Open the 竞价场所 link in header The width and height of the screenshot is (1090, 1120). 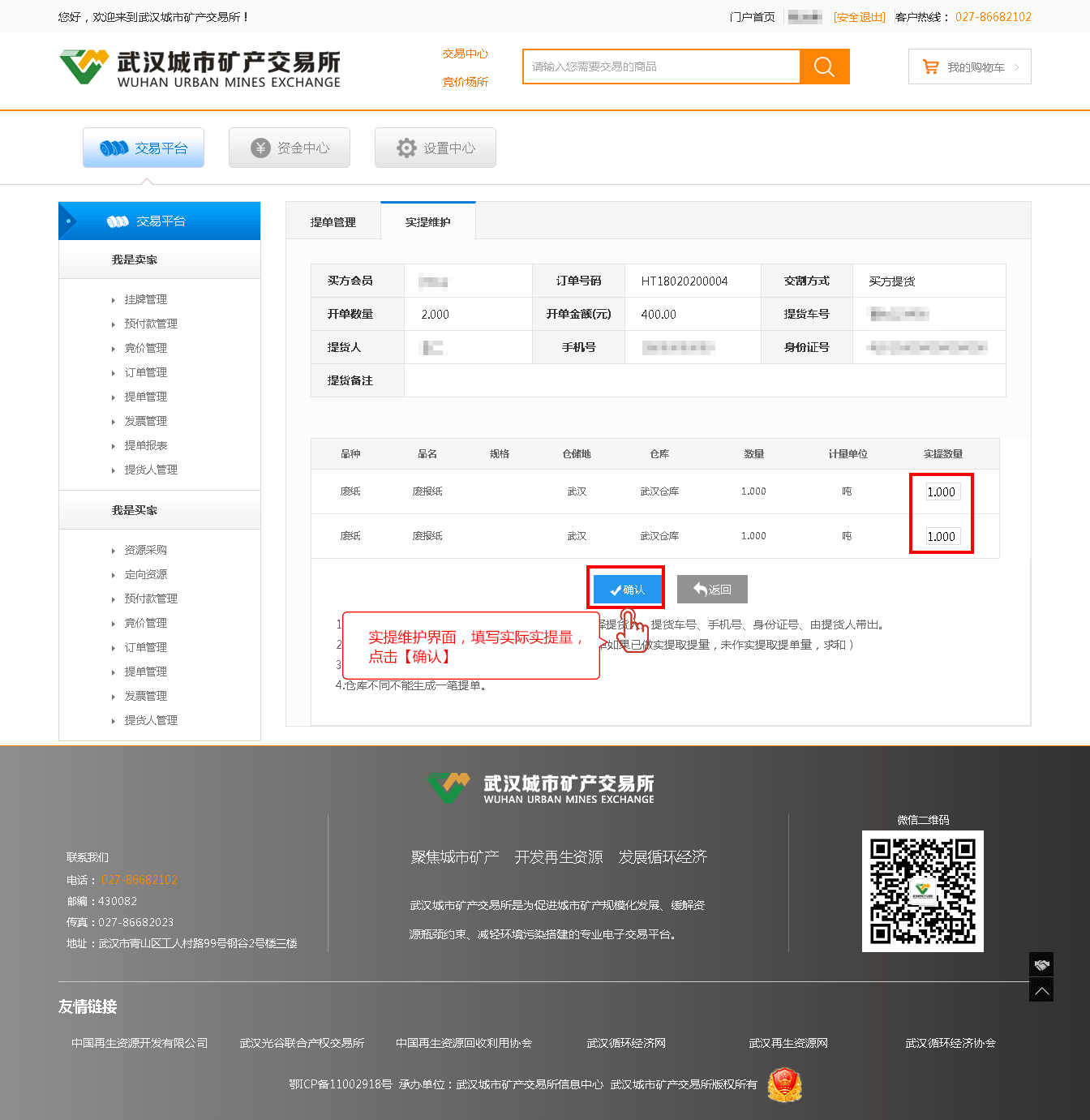point(465,82)
